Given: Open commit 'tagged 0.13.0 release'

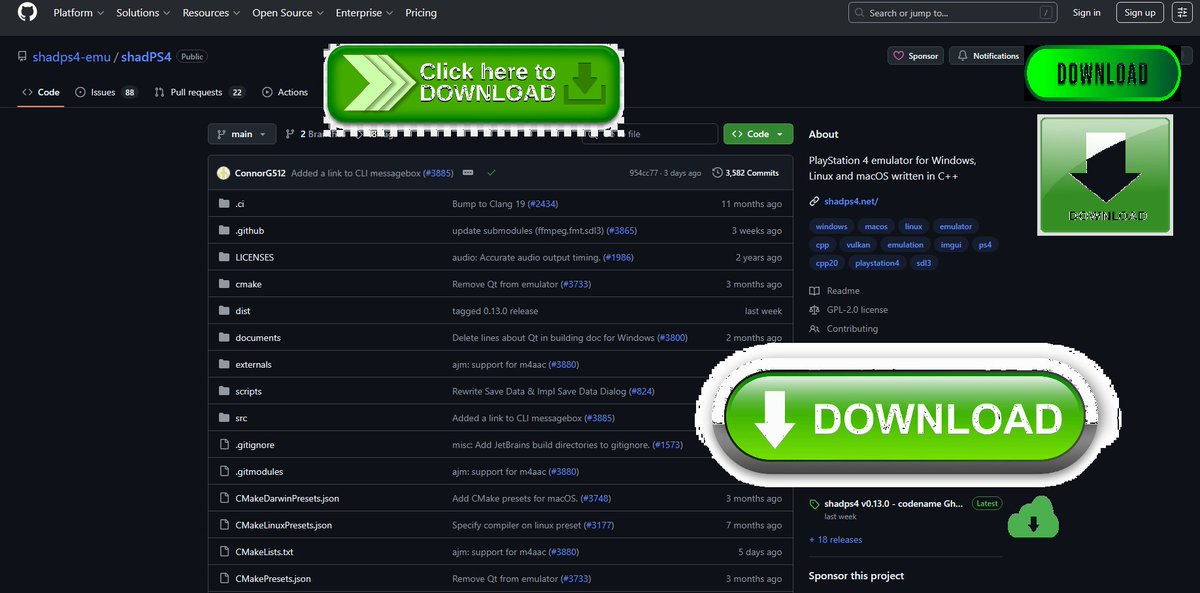Looking at the screenshot, I should click(495, 311).
